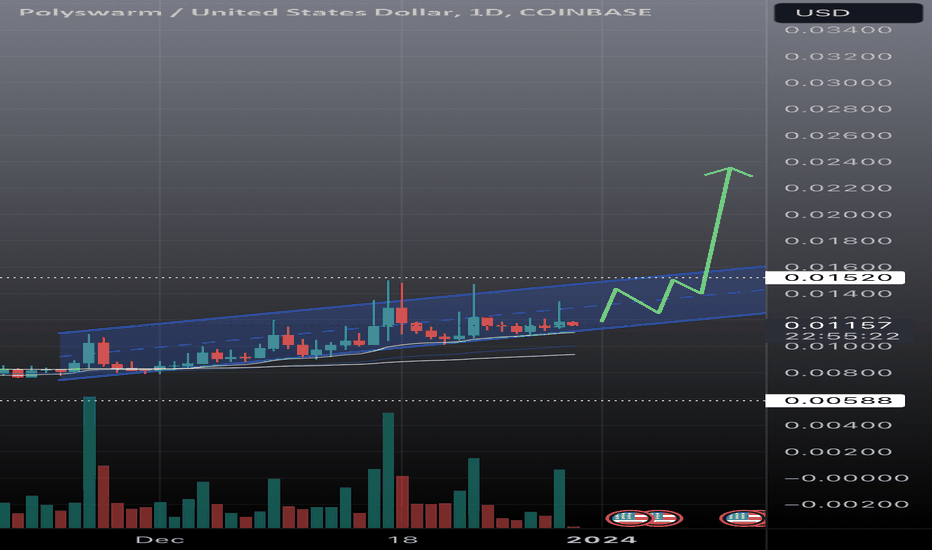Image resolution: width=932 pixels, height=550 pixels.
Task: Click the tall green volume bar just before 18
Action: click(x=388, y=470)
